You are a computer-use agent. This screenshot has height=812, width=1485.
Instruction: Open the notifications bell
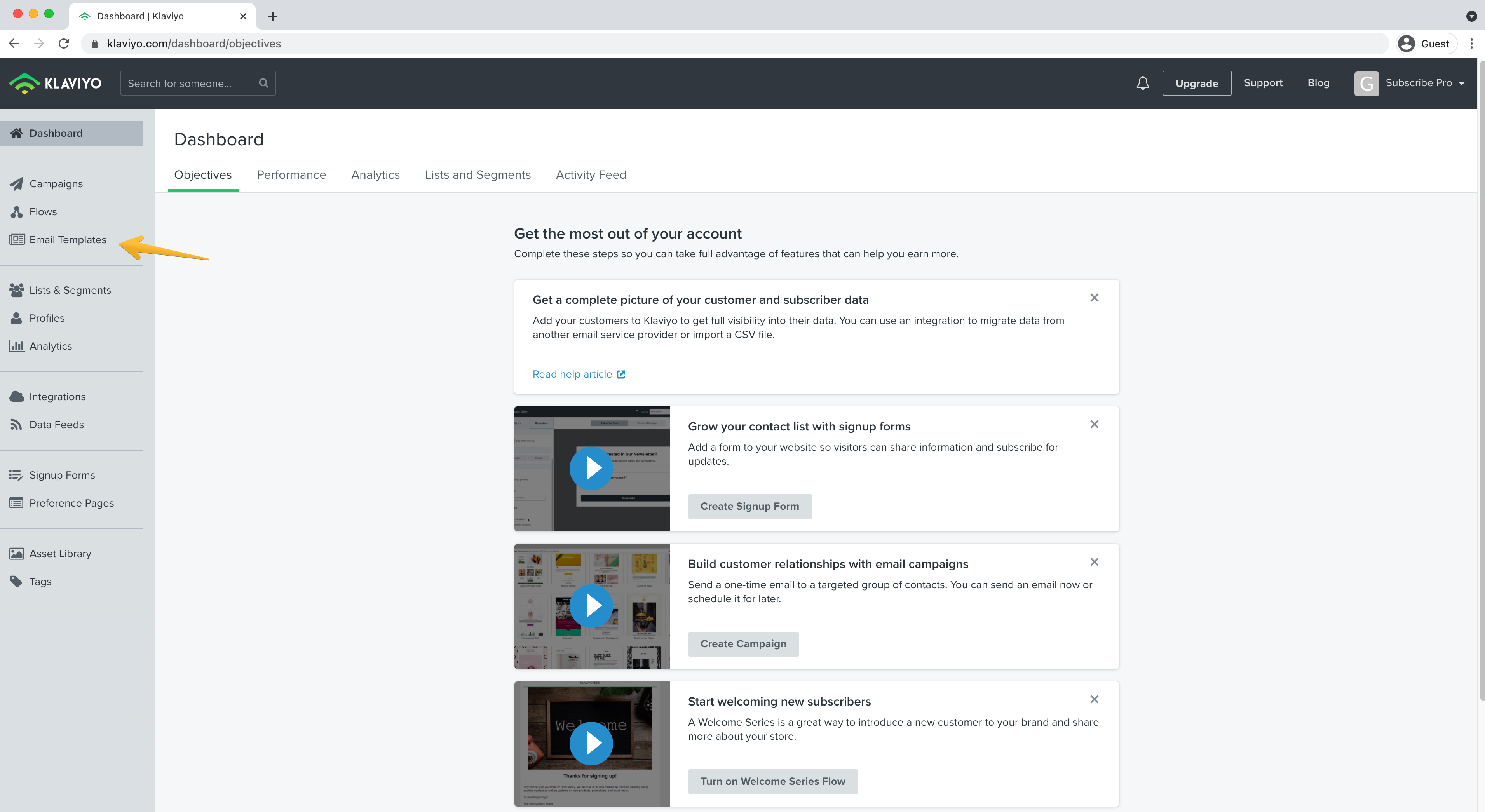click(x=1143, y=83)
